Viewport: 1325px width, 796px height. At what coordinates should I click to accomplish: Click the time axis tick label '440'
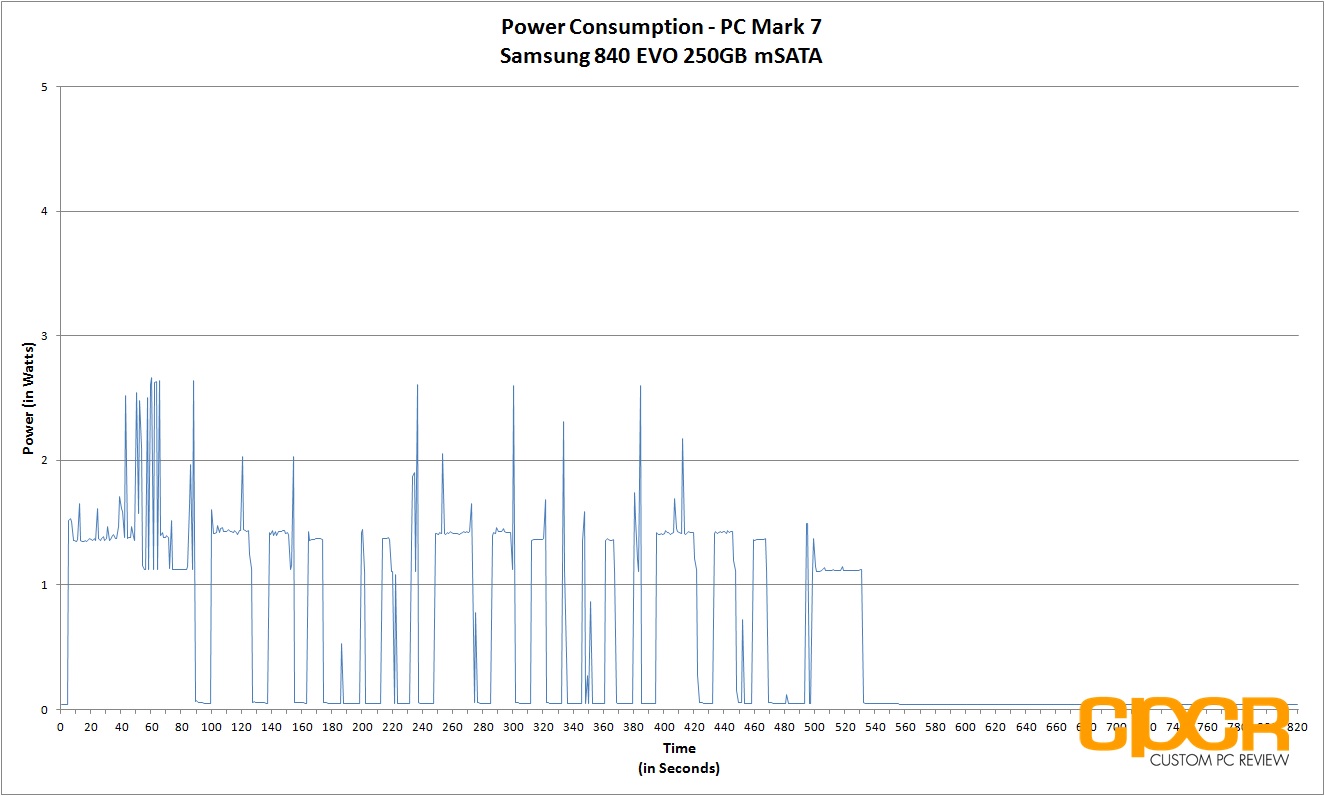pyautogui.click(x=724, y=727)
